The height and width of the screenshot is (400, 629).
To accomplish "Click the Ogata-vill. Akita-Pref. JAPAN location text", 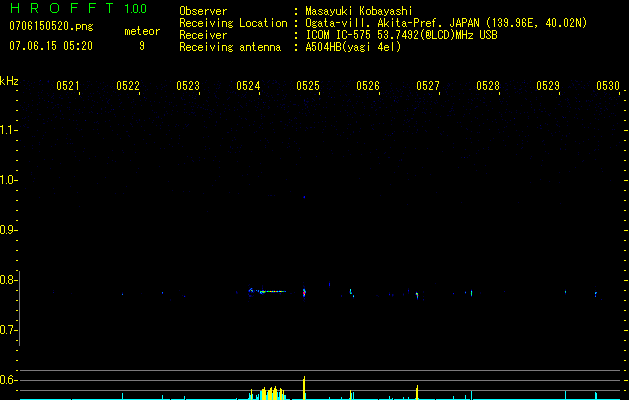I will (x=446, y=23).
